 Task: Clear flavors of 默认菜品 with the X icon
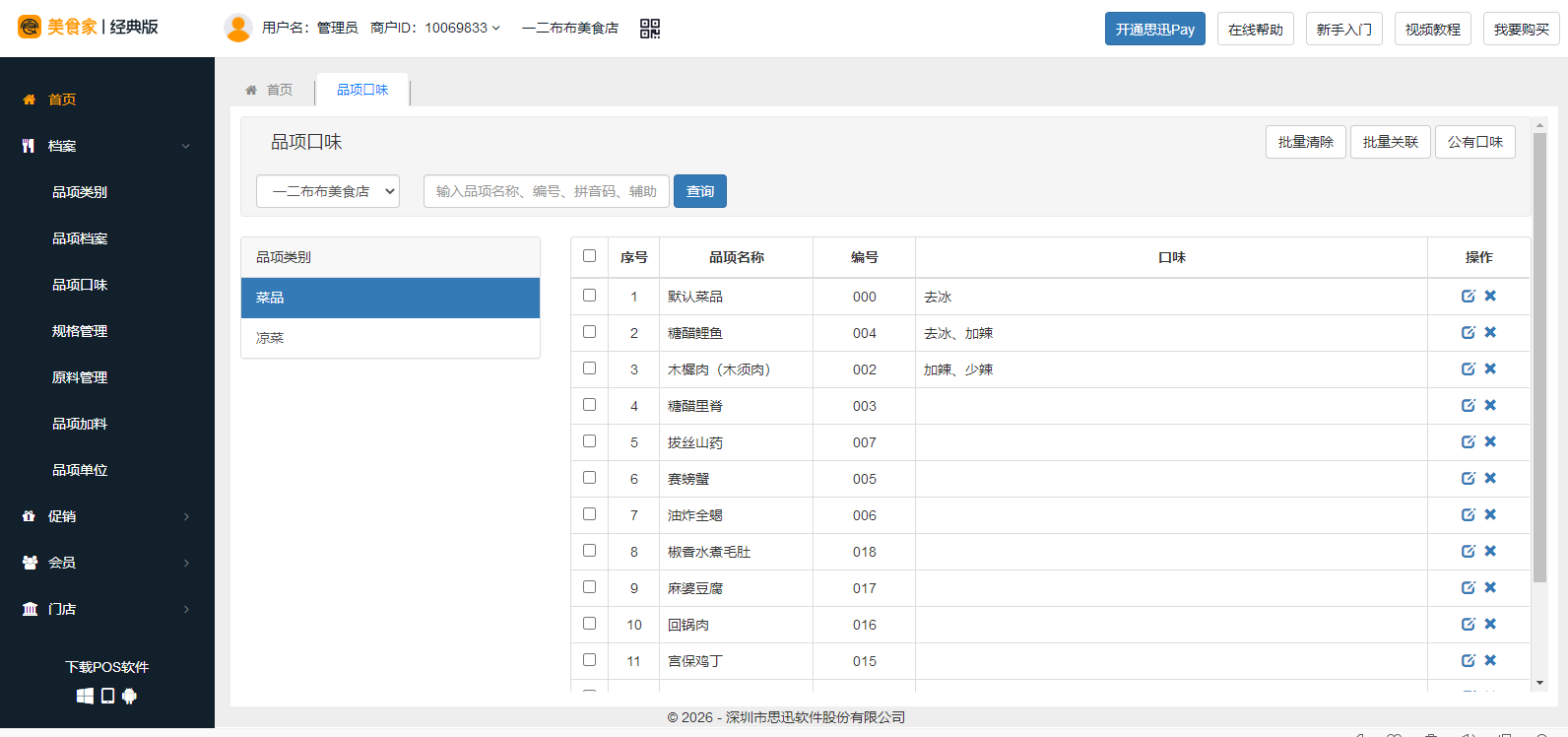[x=1490, y=296]
